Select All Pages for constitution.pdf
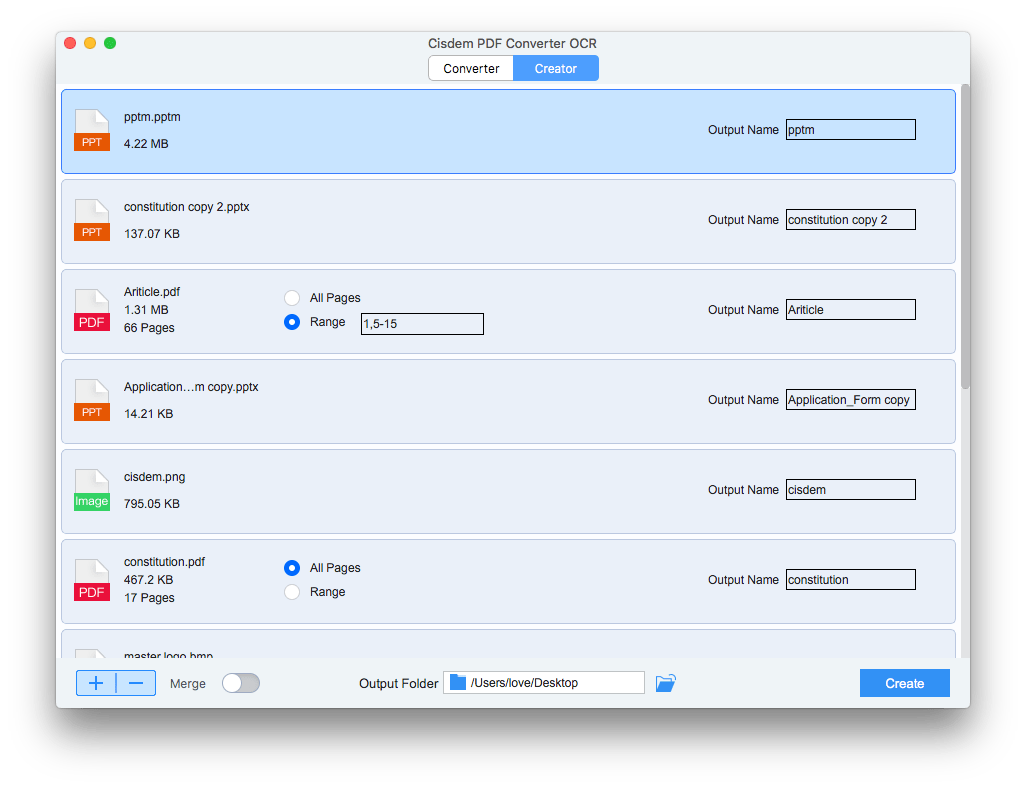Viewport: 1026px width, 788px height. pyautogui.click(x=292, y=567)
